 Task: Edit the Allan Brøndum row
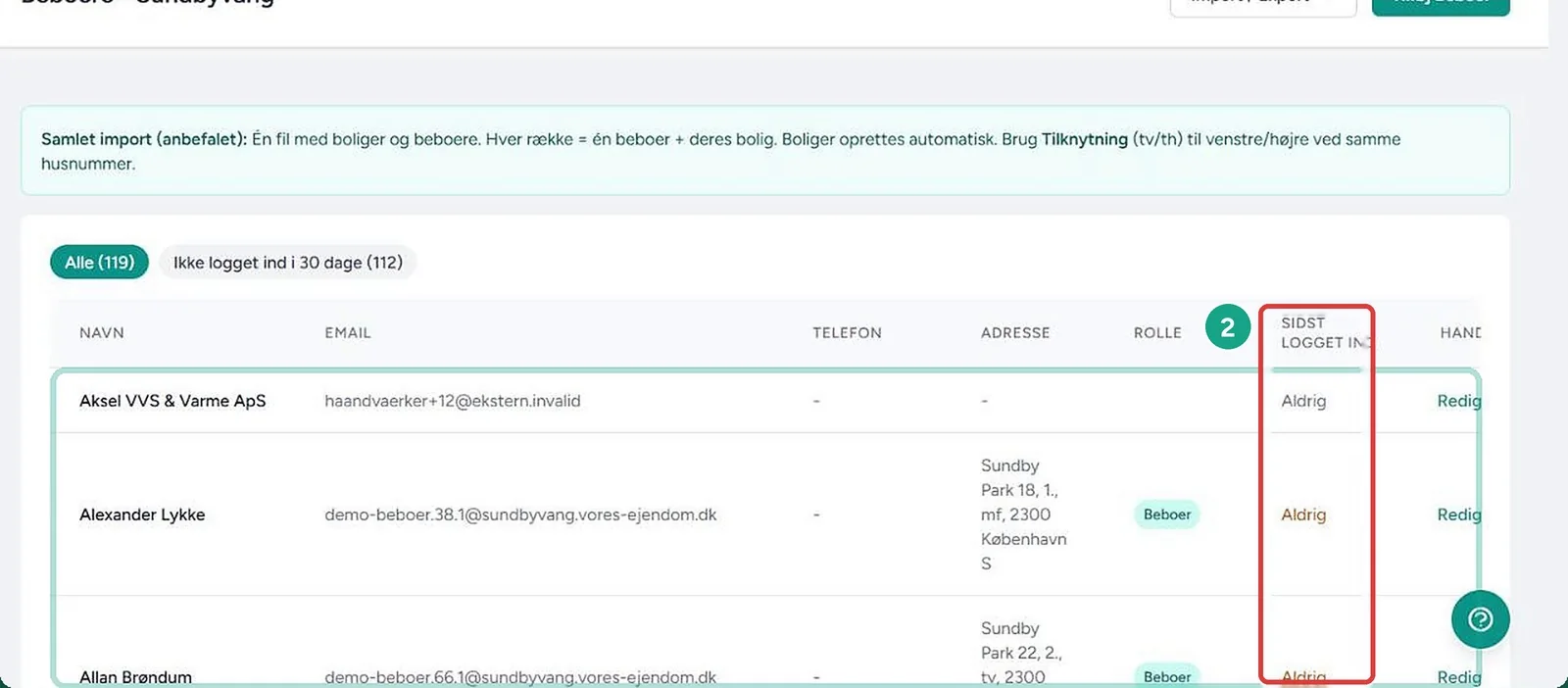tap(1458, 677)
